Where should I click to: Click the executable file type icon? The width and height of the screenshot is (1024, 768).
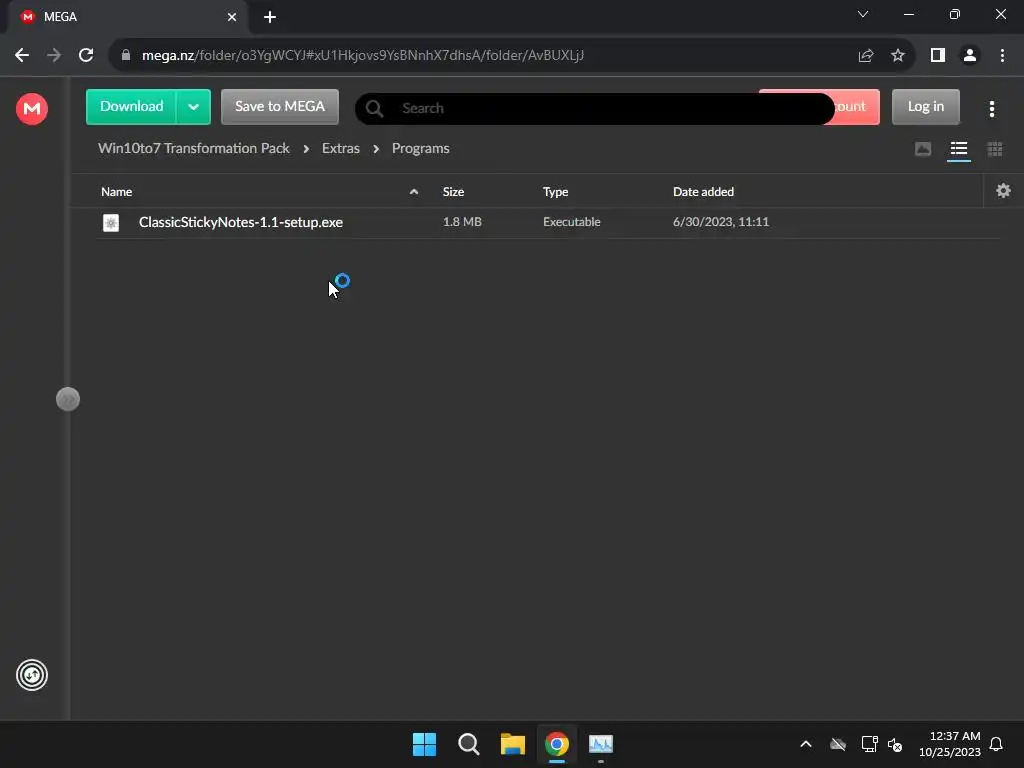pyautogui.click(x=111, y=223)
